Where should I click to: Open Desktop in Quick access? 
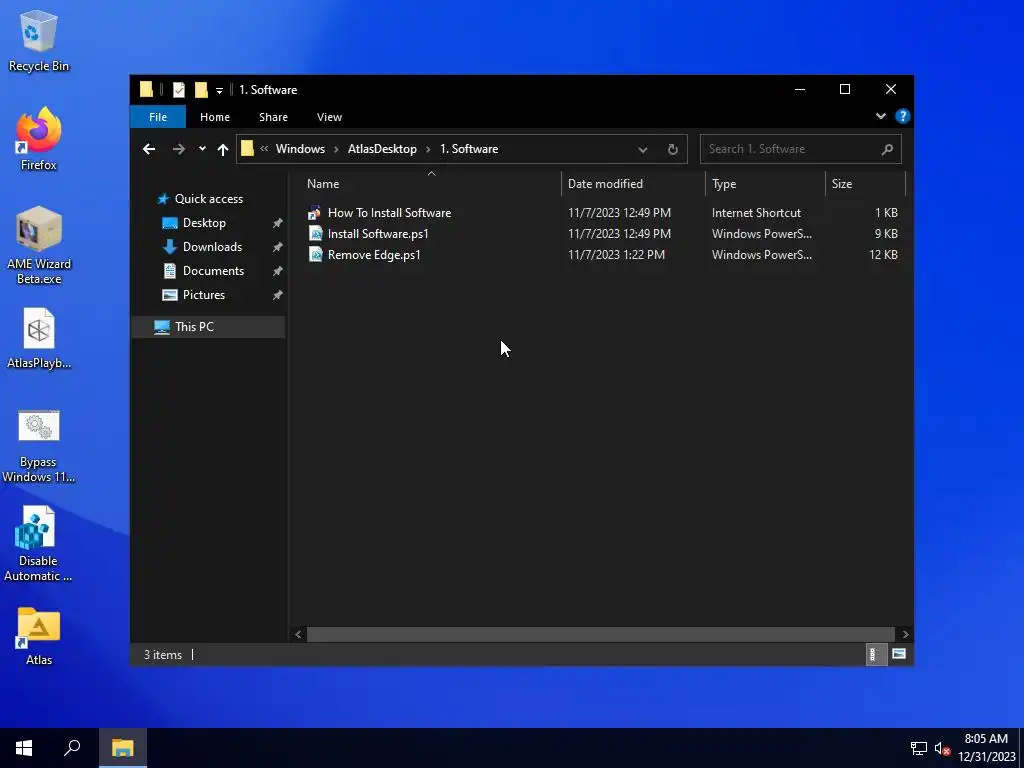pos(204,223)
